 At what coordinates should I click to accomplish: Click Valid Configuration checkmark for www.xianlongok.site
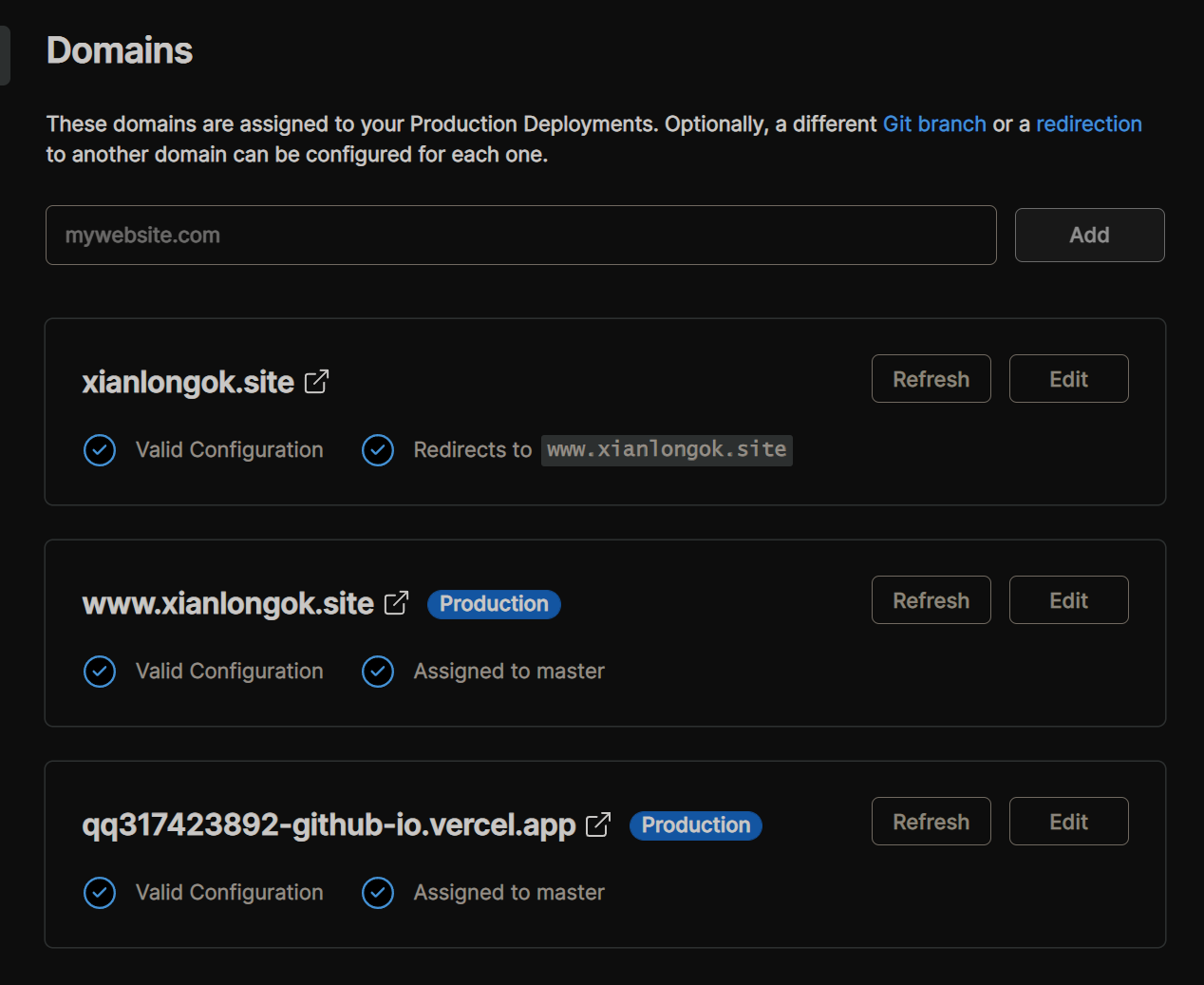pos(100,672)
